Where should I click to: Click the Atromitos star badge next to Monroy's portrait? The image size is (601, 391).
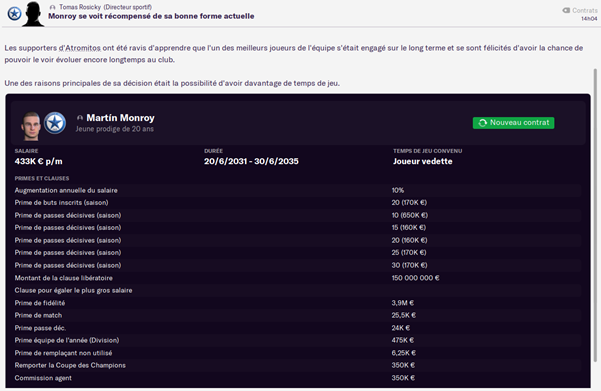tap(55, 123)
